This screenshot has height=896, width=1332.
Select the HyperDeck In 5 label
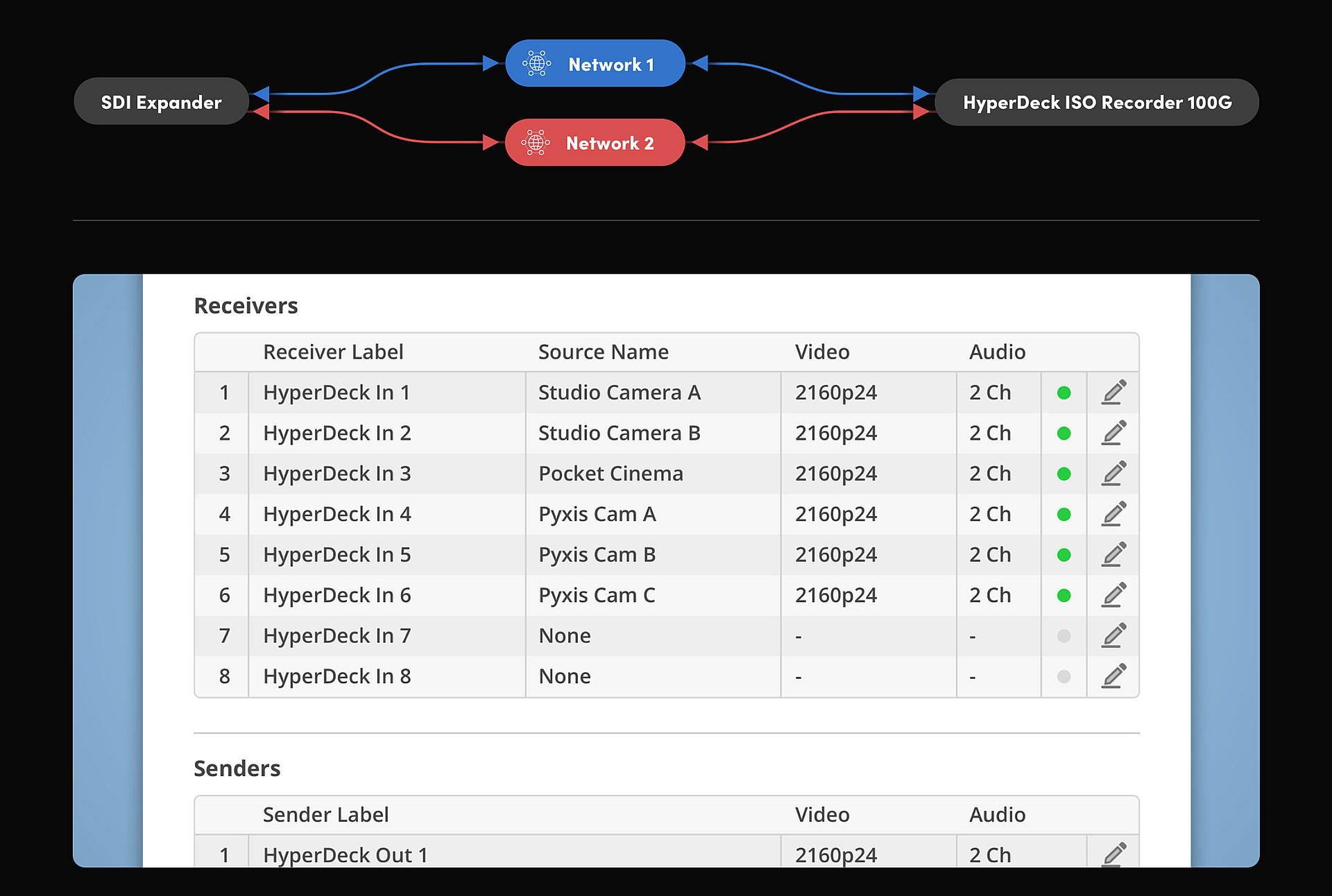point(337,555)
